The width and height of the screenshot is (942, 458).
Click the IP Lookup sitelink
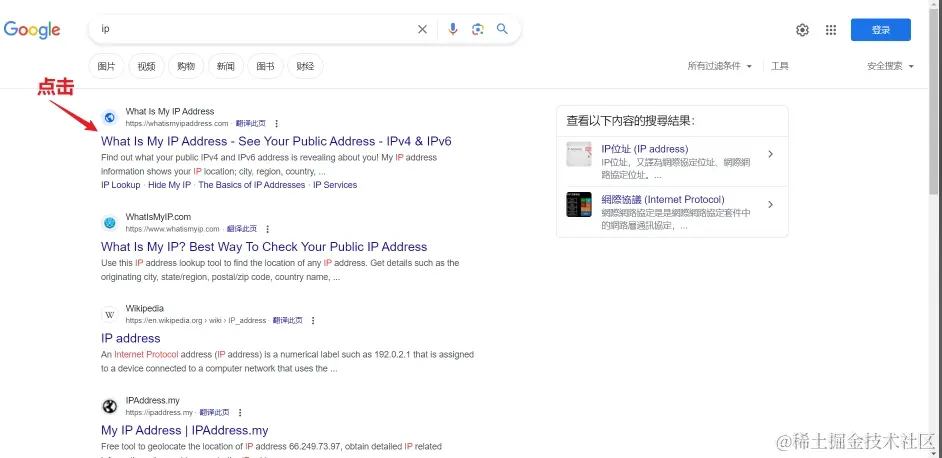pos(121,185)
